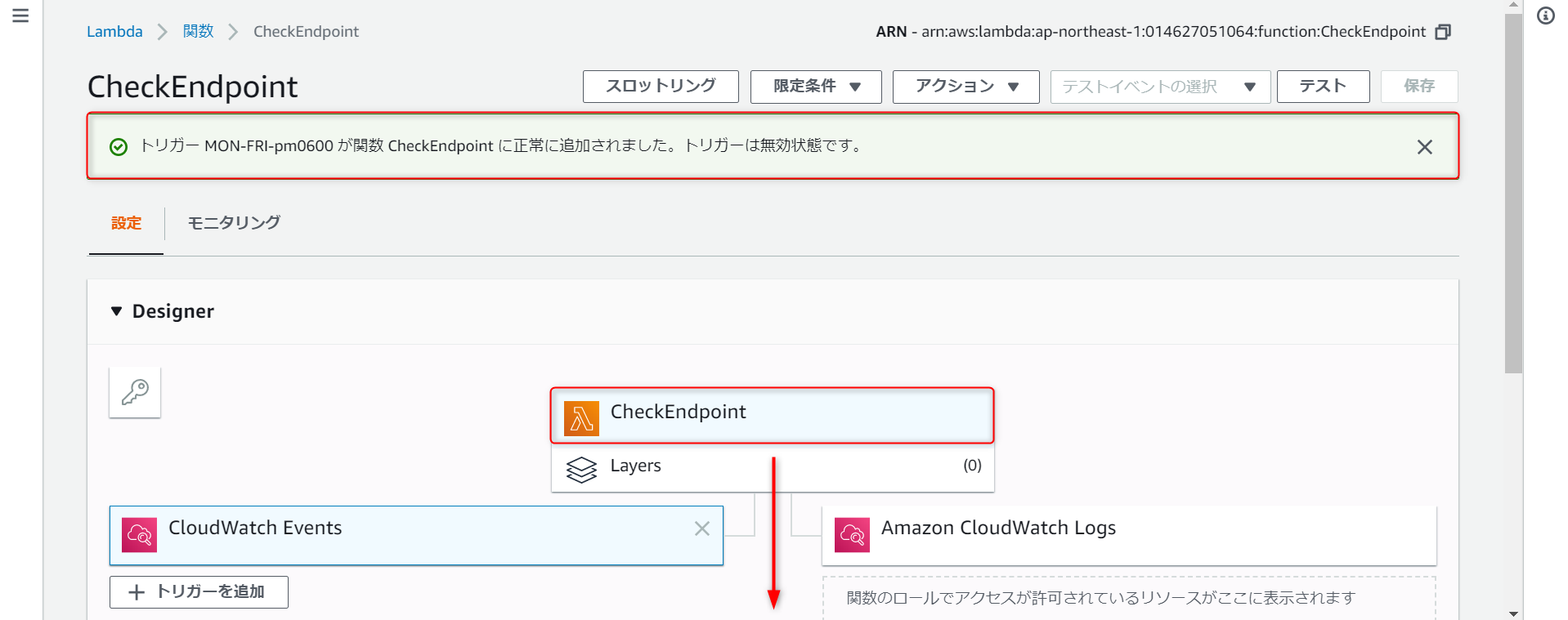The height and width of the screenshot is (620, 1568).
Task: Click the CheckEndpoint breadcrumb text
Action: 306,32
